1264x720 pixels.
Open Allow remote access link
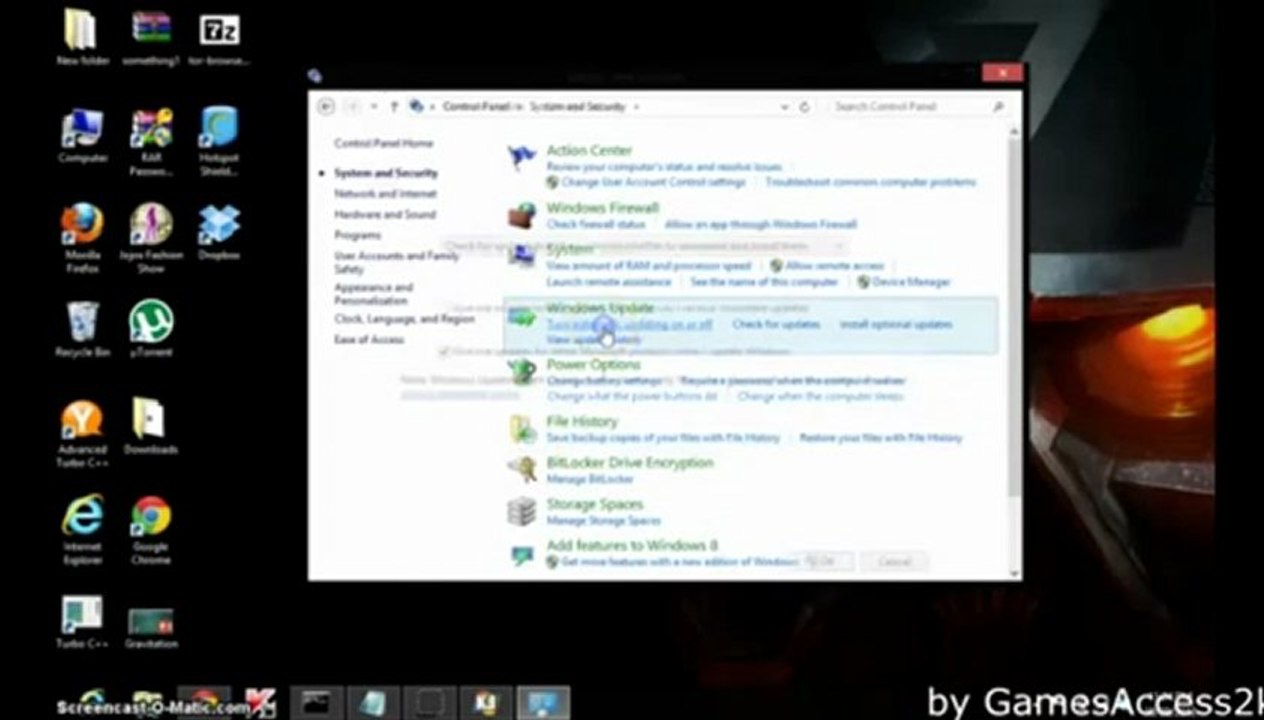click(x=835, y=266)
